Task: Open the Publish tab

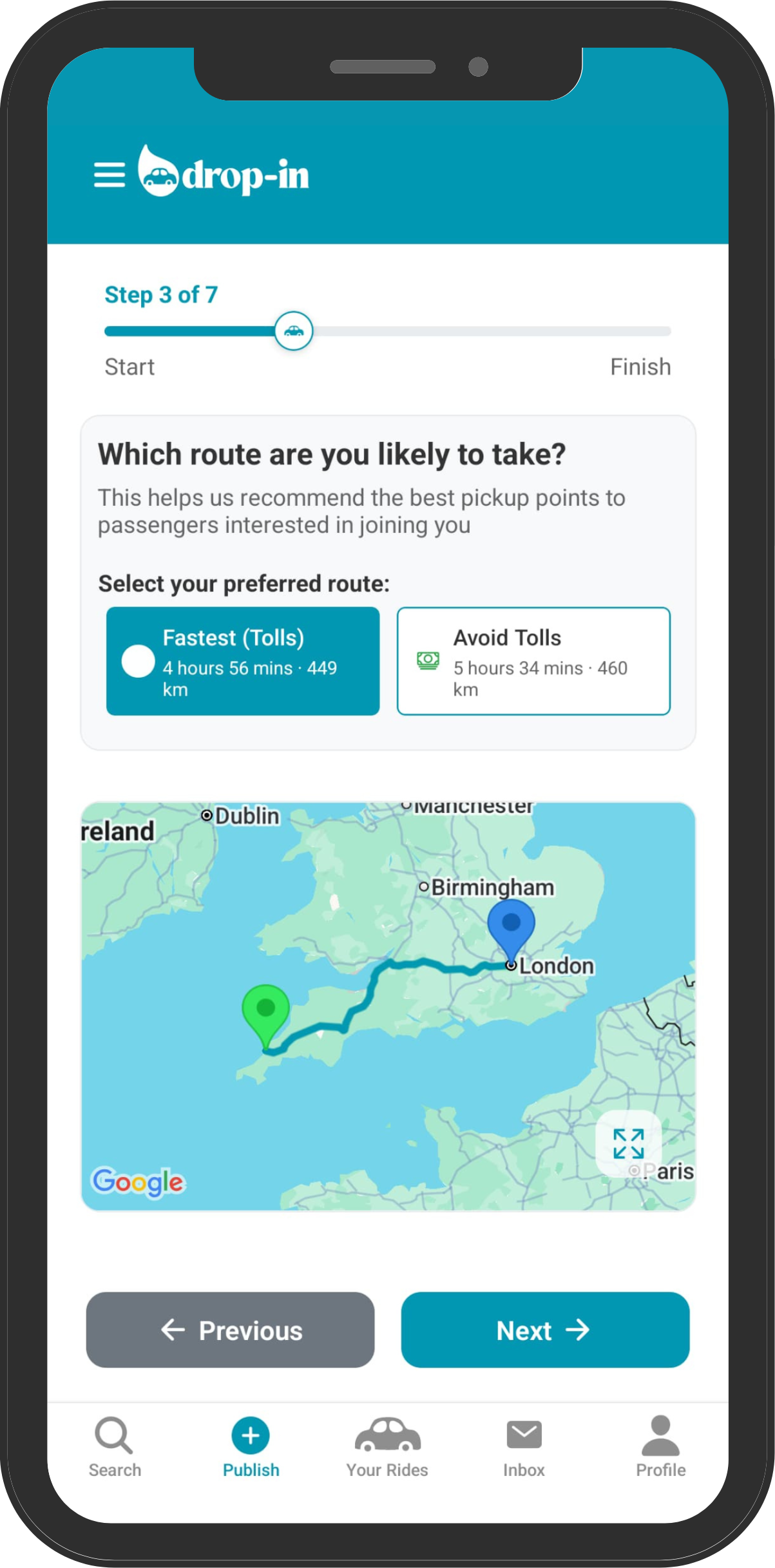Action: (x=251, y=1447)
